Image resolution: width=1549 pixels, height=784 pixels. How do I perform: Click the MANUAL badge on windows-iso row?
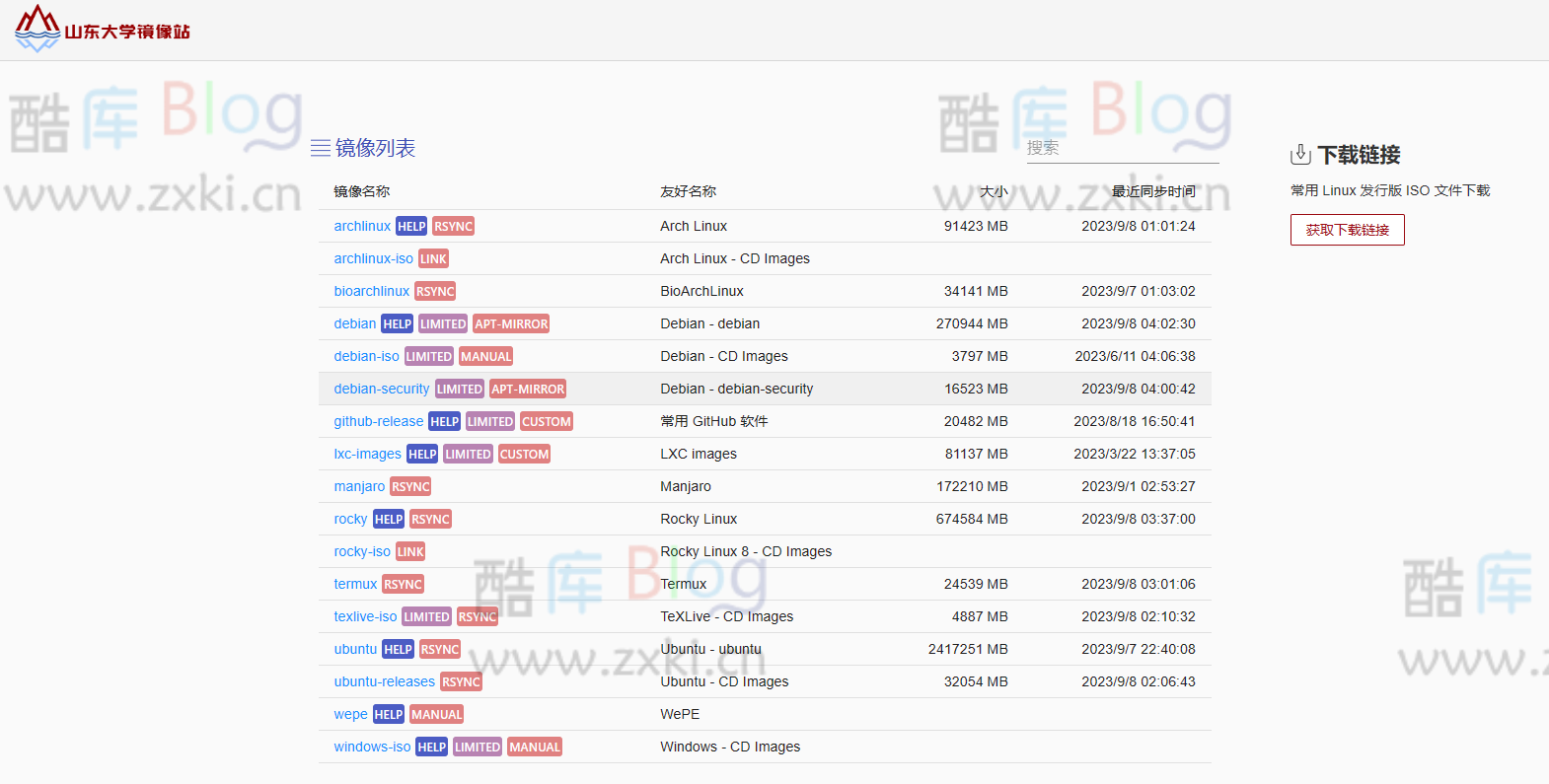535,748
